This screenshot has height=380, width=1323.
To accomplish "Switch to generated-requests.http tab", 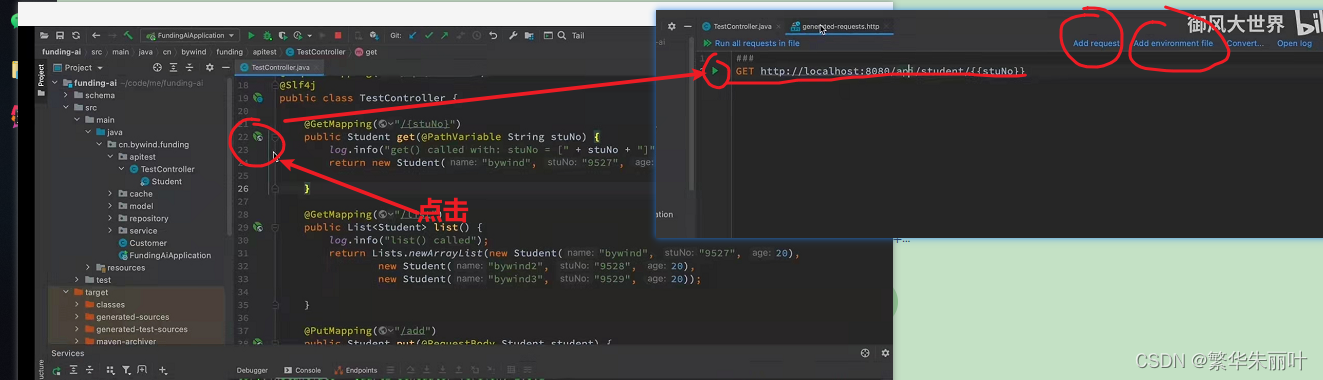I will tap(839, 26).
